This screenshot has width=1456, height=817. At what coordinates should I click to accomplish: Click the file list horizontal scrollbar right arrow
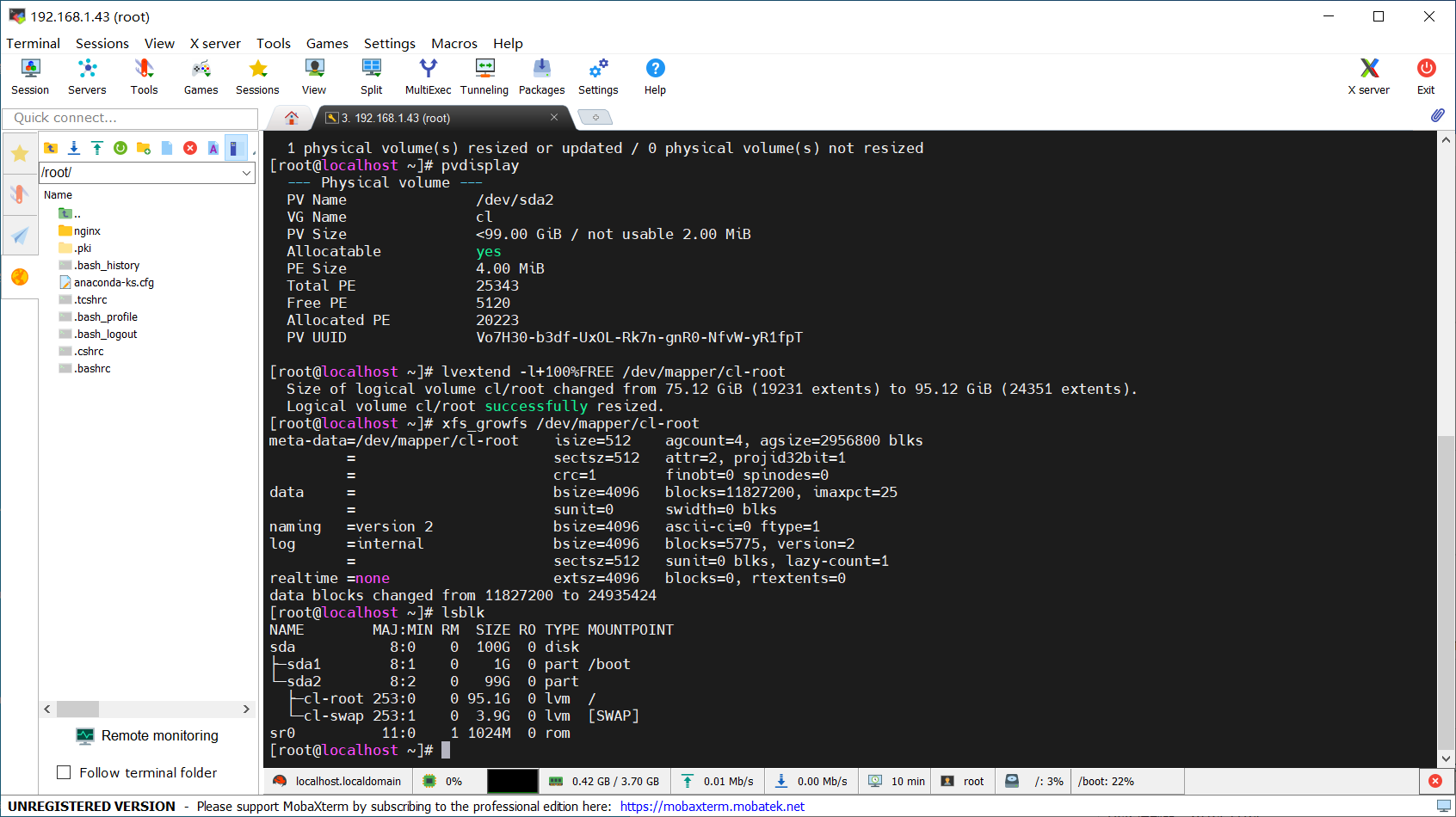pos(246,709)
